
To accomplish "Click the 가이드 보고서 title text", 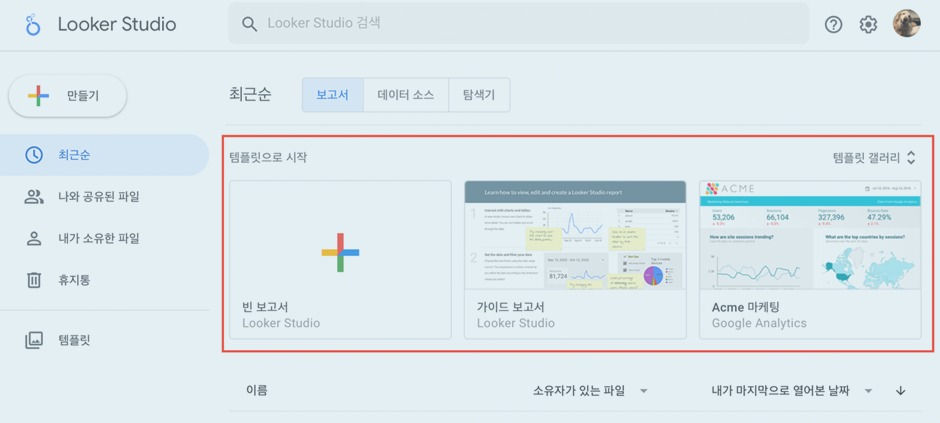I will (x=511, y=307).
